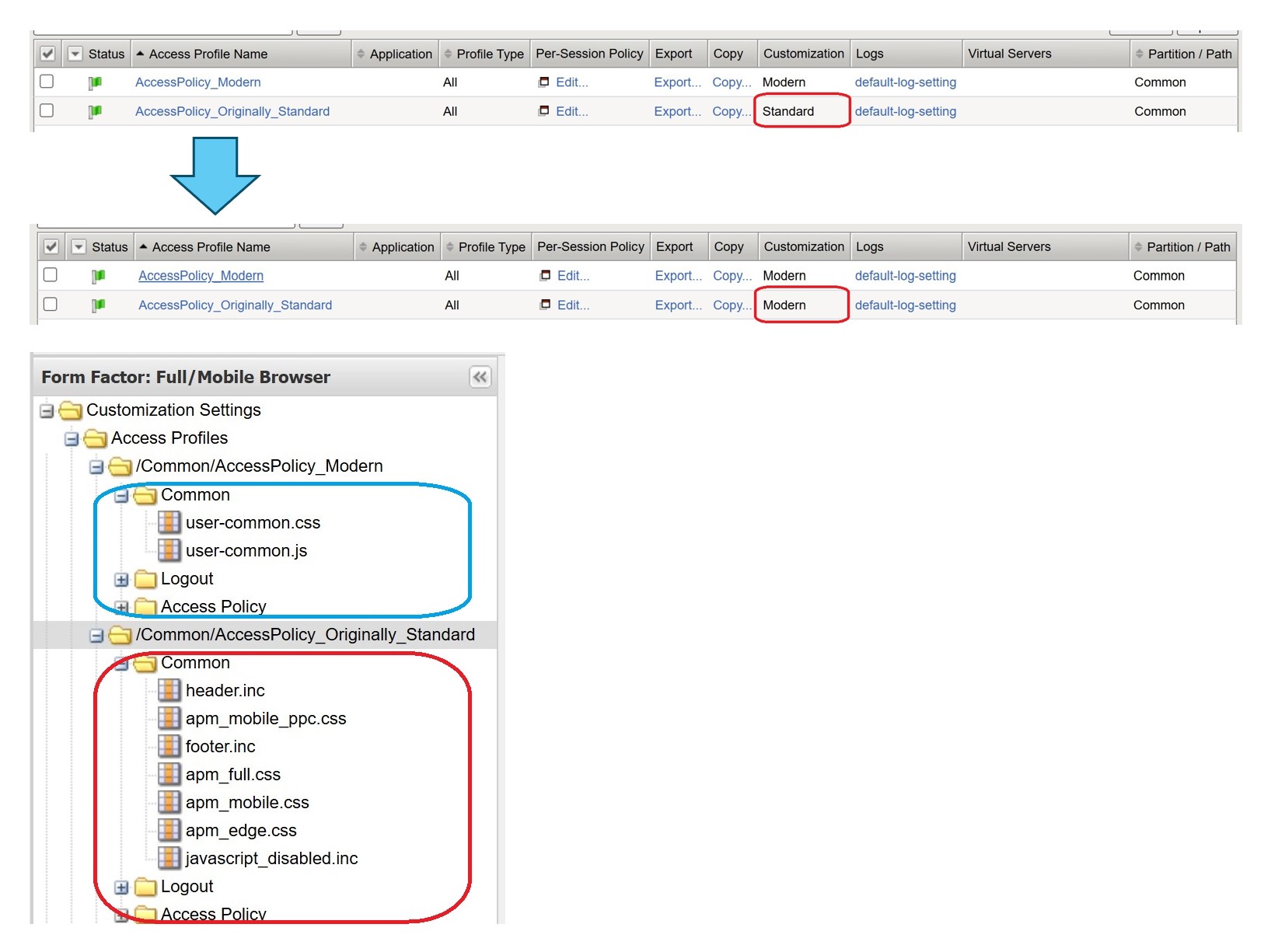The image size is (1271, 952).
Task: Expand the Access Policy folder under AccessPolicy_Originally_Standard
Action: 121,914
